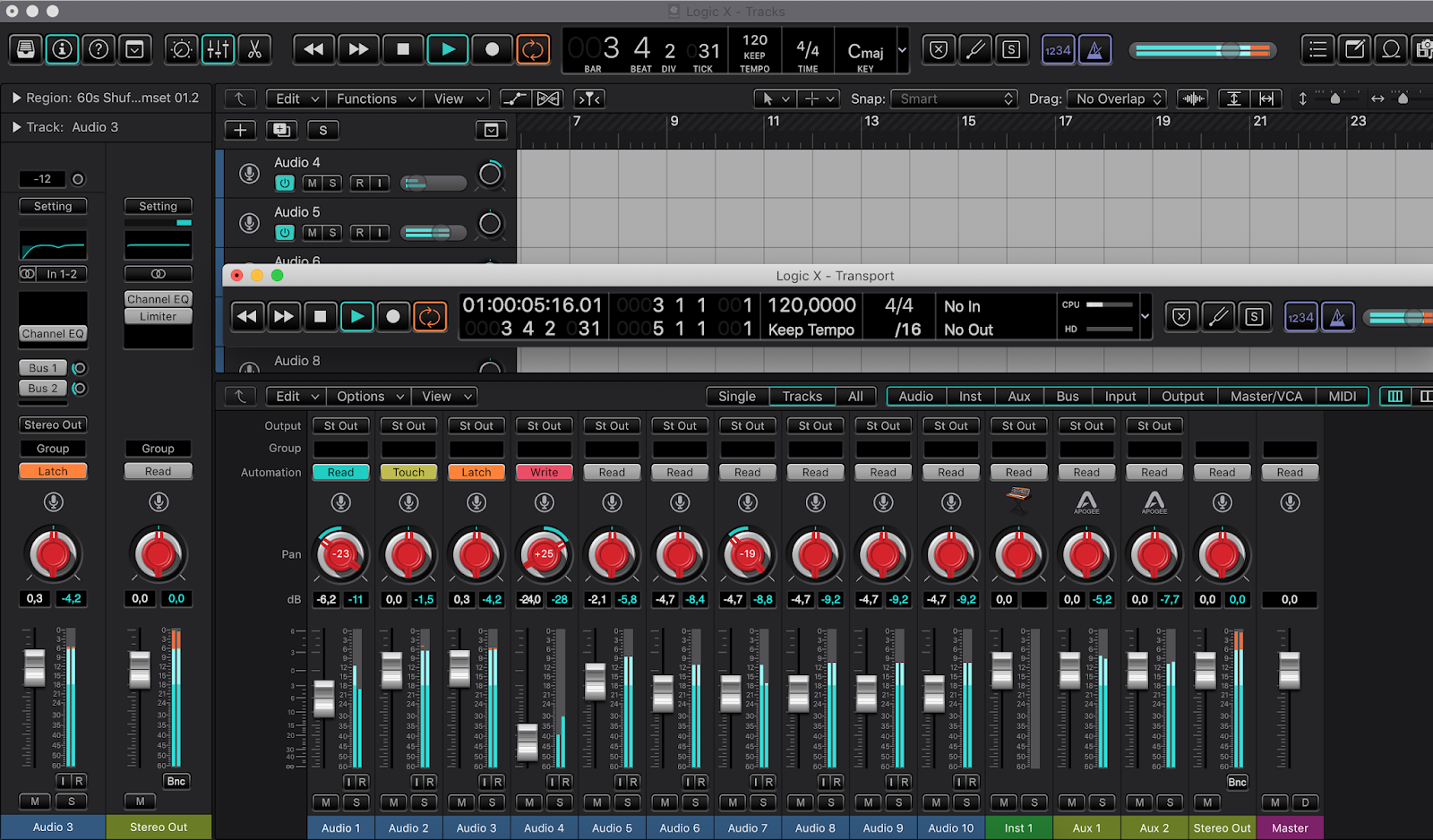The width and height of the screenshot is (1433, 840).
Task: Open Smart Controls dial icon
Action: 181,50
